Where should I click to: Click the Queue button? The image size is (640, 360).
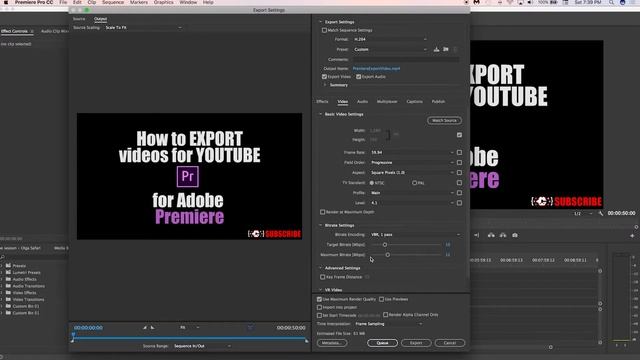(382, 343)
